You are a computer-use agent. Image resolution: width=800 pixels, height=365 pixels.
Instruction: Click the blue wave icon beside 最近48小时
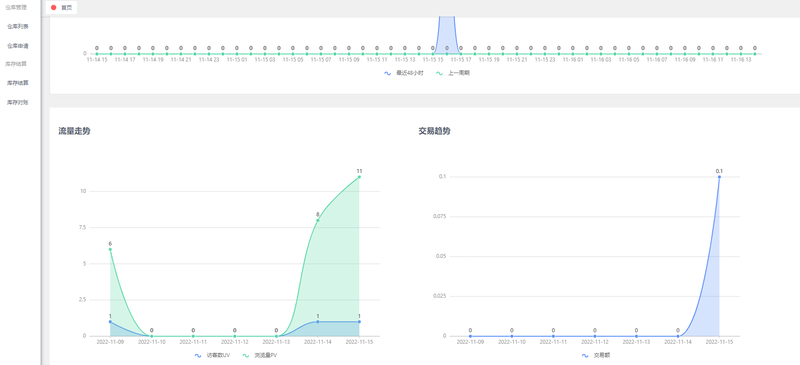(x=388, y=73)
